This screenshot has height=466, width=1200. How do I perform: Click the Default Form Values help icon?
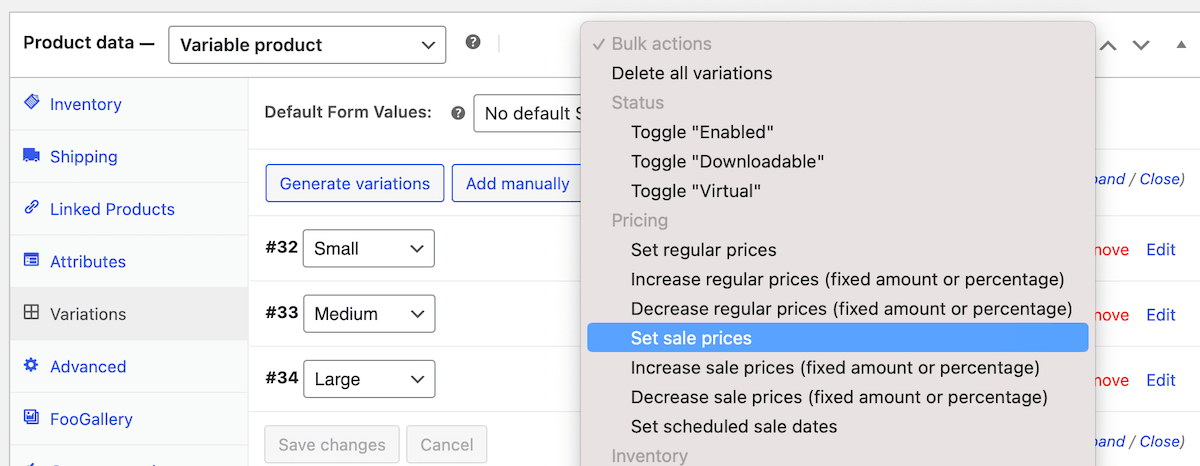pyautogui.click(x=458, y=113)
